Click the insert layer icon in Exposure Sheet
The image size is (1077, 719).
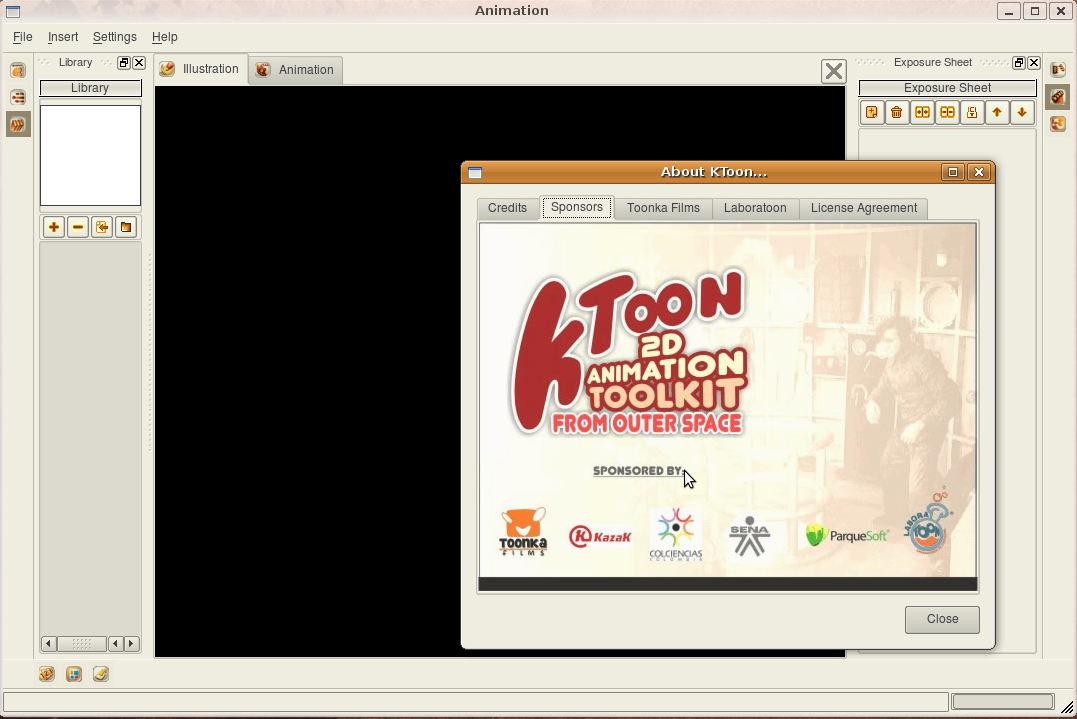point(872,113)
